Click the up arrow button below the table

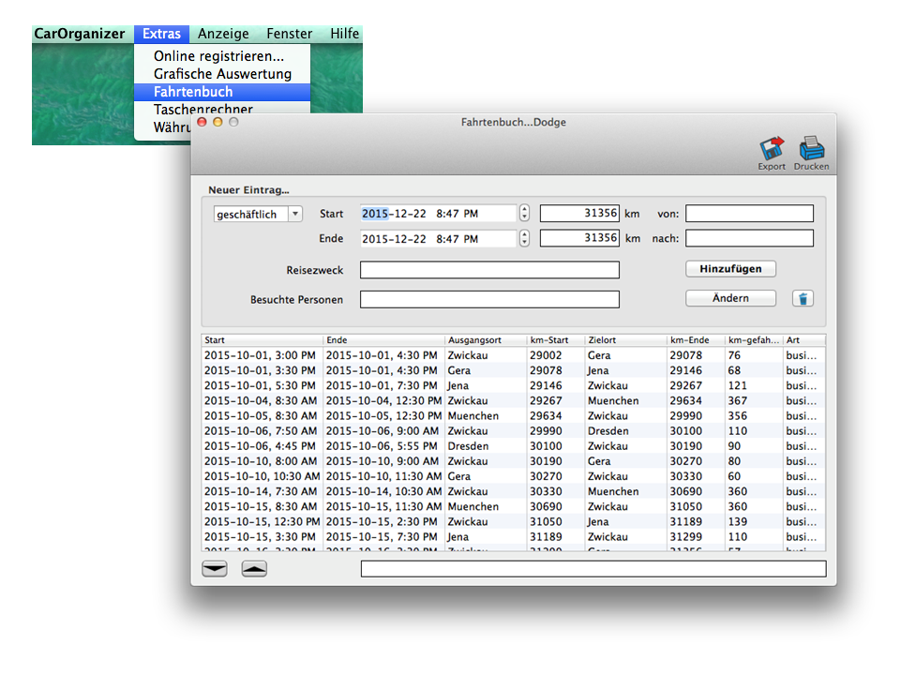255,569
